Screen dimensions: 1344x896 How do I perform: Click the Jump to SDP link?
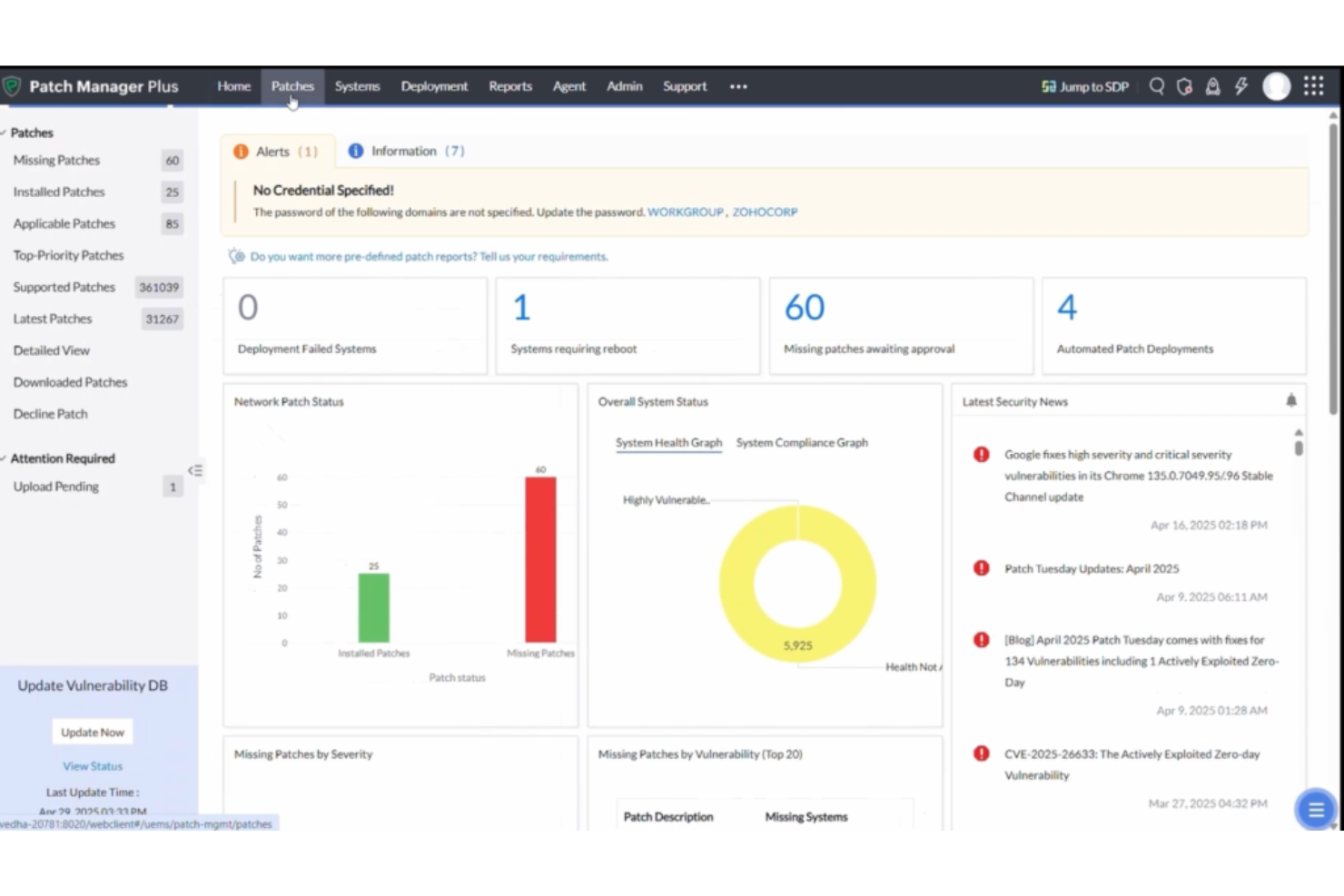[1085, 86]
